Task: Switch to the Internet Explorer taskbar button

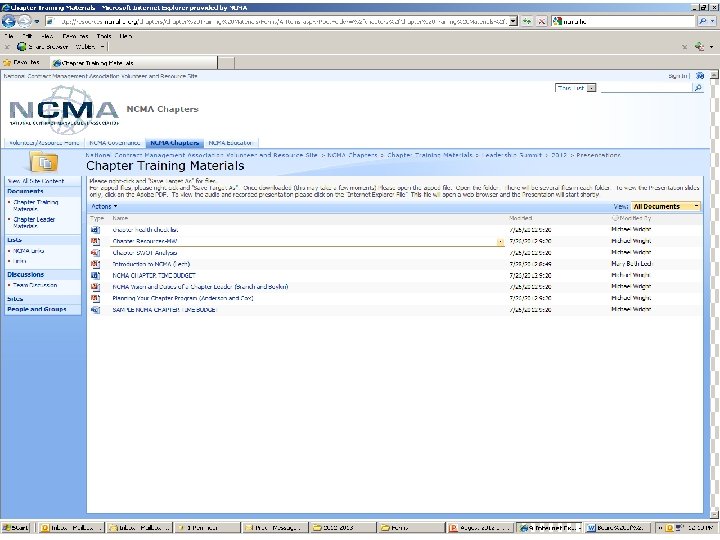Action: (x=549, y=528)
